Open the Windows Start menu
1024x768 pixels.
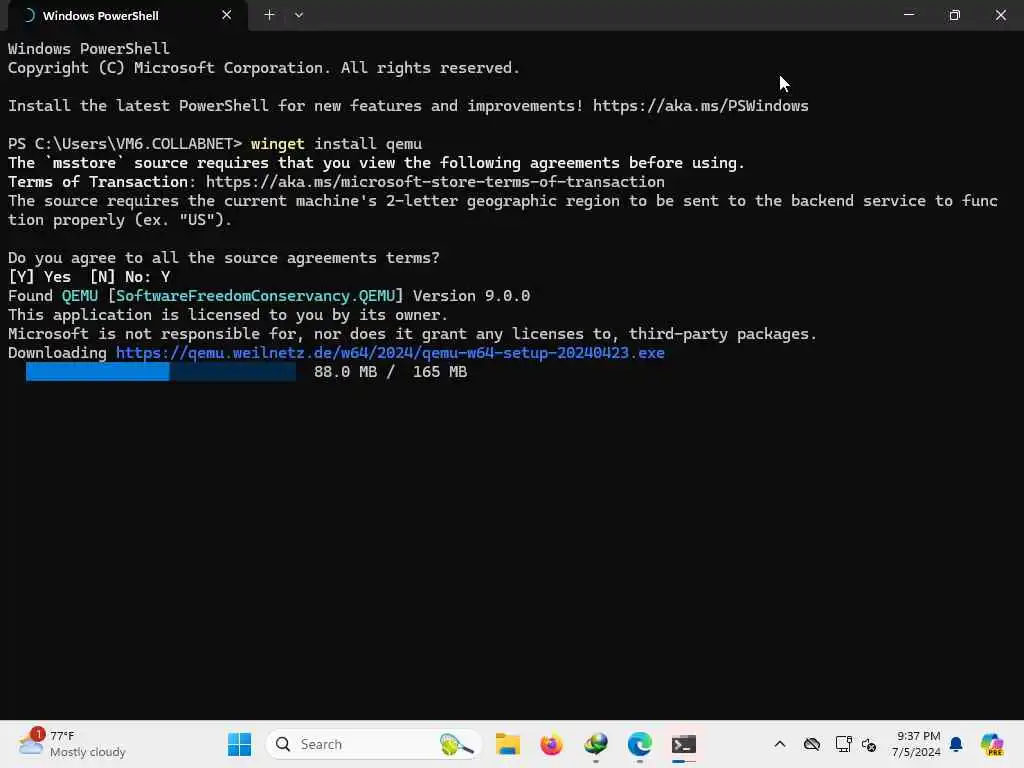(239, 744)
